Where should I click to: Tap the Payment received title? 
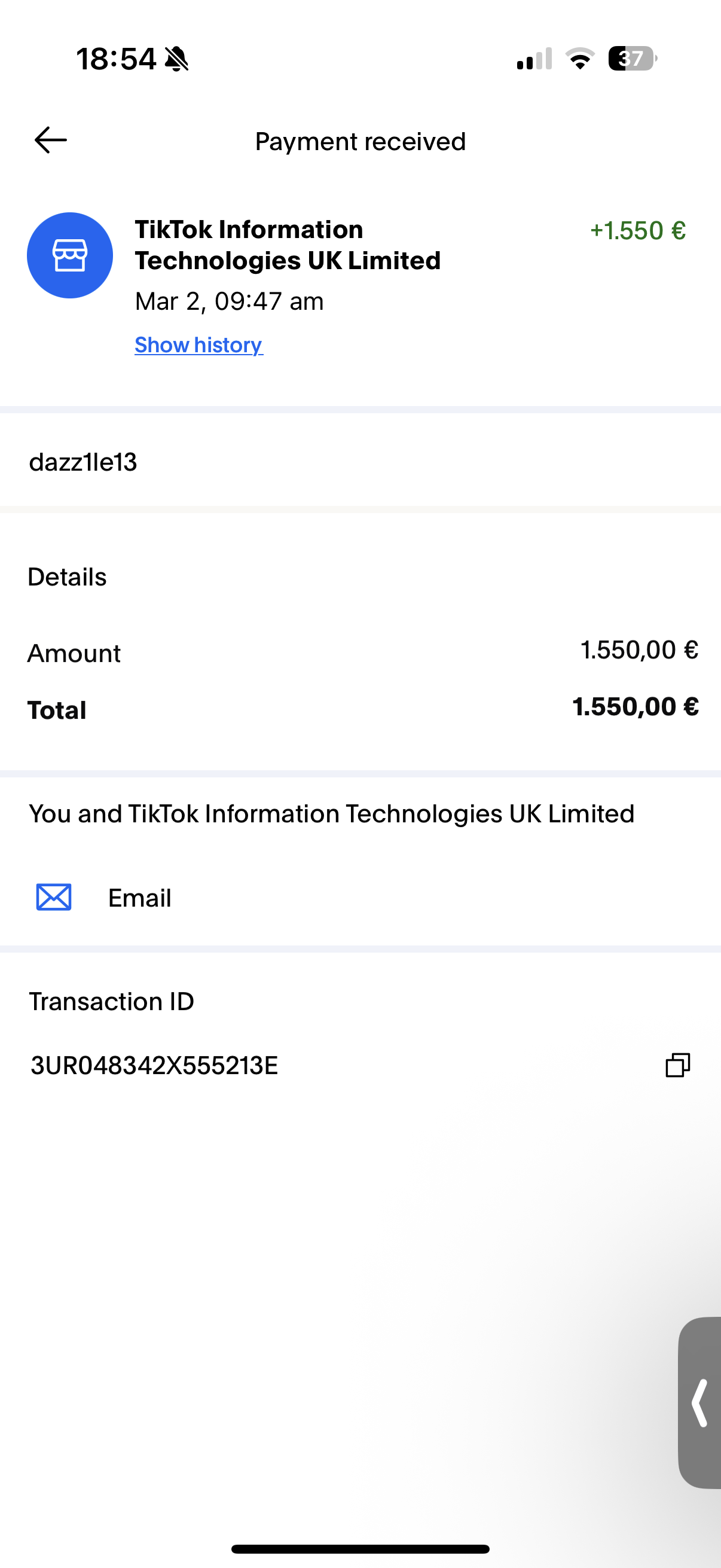click(360, 141)
